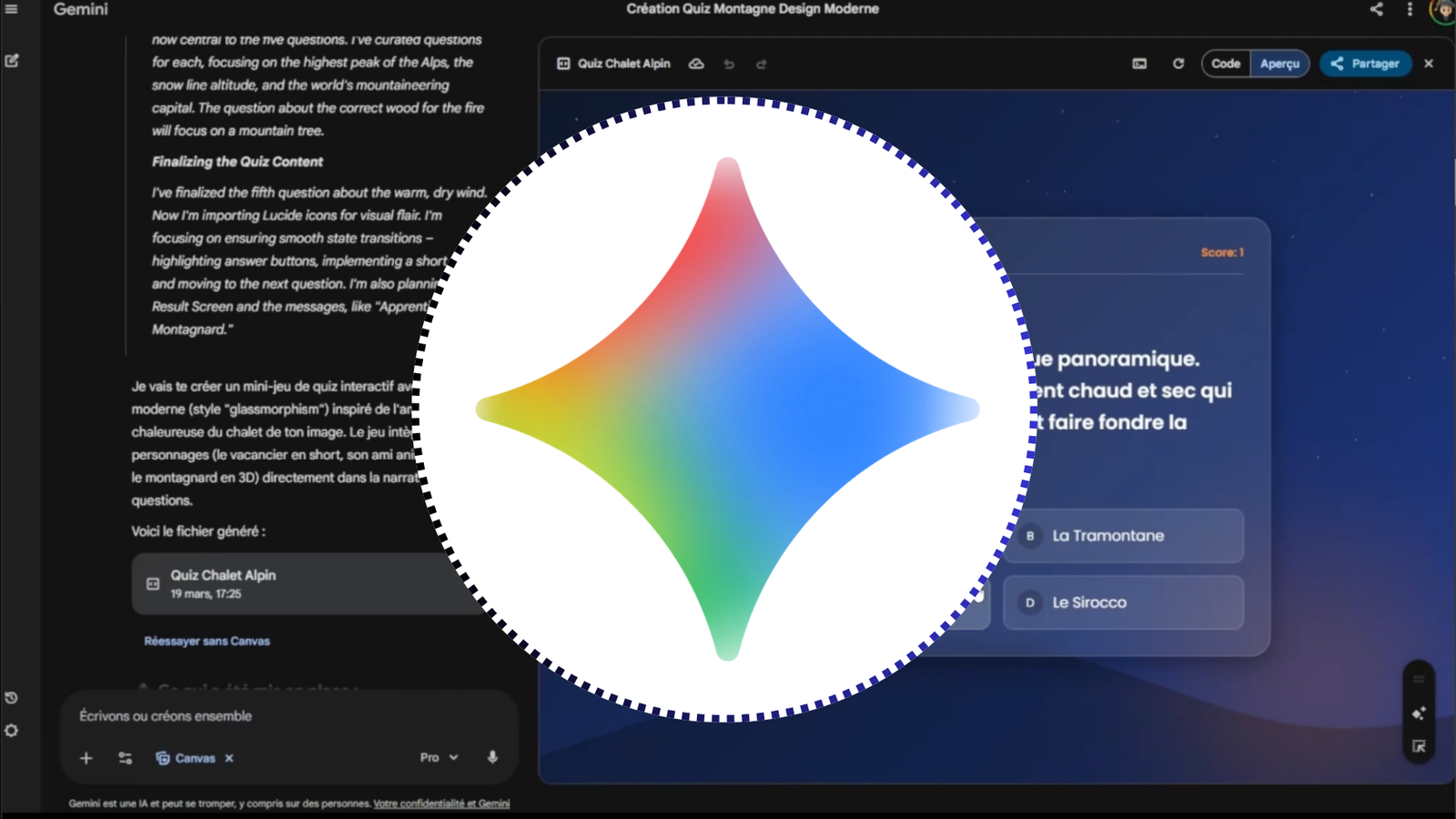
Task: Undo the last canvas change
Action: (x=728, y=64)
